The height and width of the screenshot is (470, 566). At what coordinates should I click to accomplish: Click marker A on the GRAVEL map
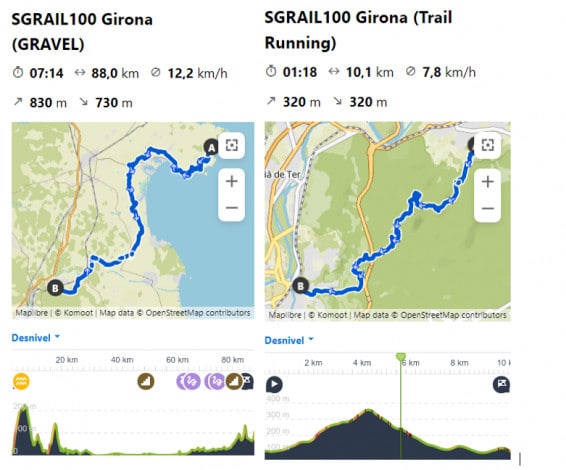point(211,147)
